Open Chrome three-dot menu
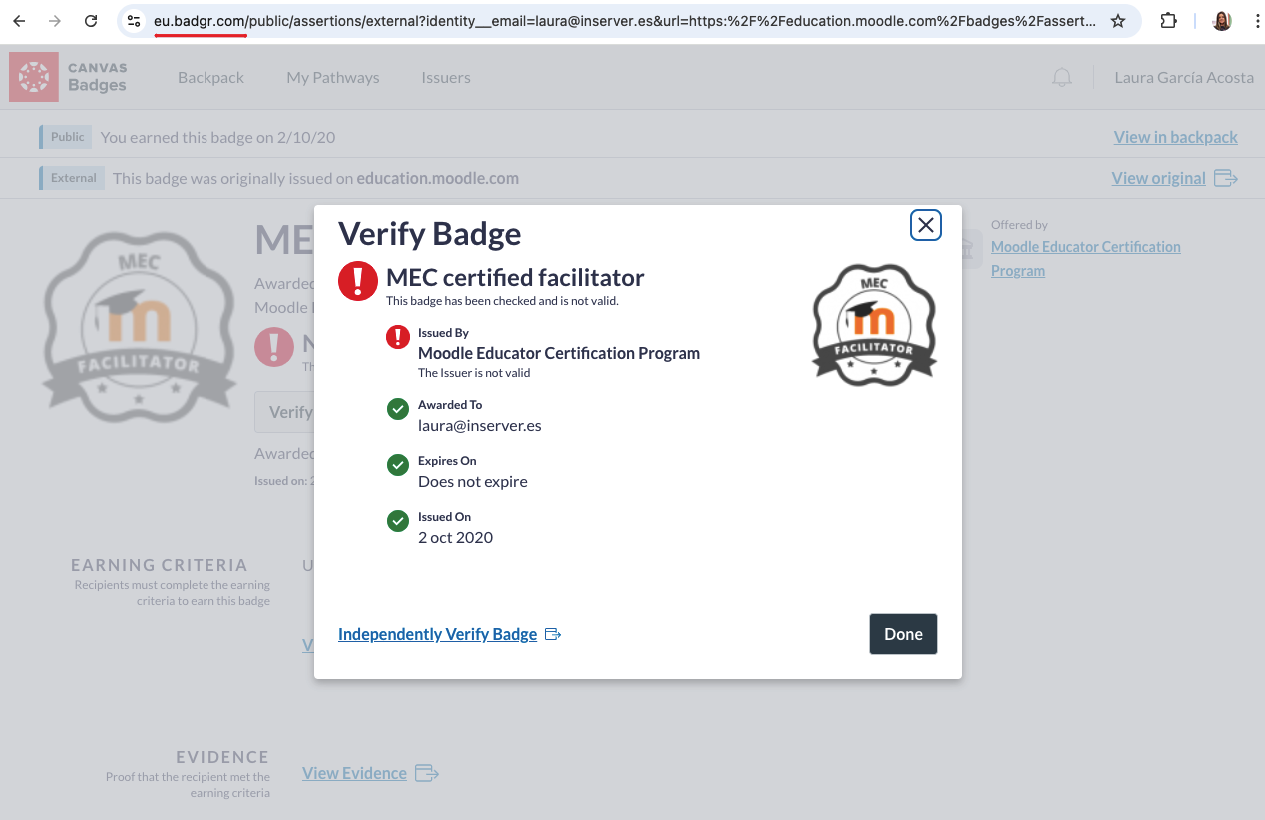This screenshot has width=1265, height=820. tap(1256, 21)
